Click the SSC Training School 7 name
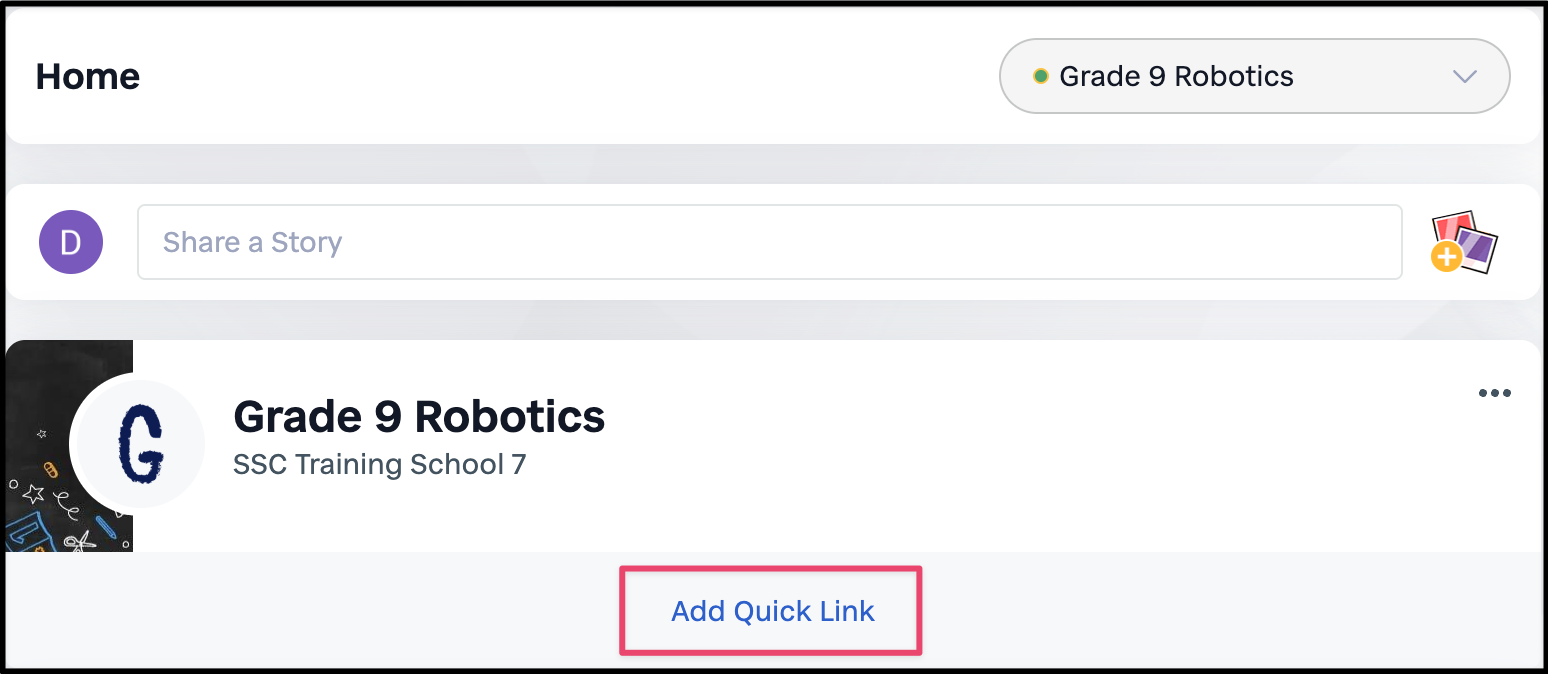This screenshot has width=1548, height=674. coord(379,464)
